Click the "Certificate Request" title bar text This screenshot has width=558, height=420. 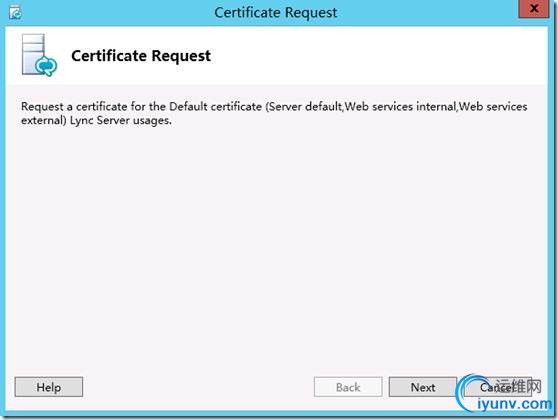tap(275, 13)
